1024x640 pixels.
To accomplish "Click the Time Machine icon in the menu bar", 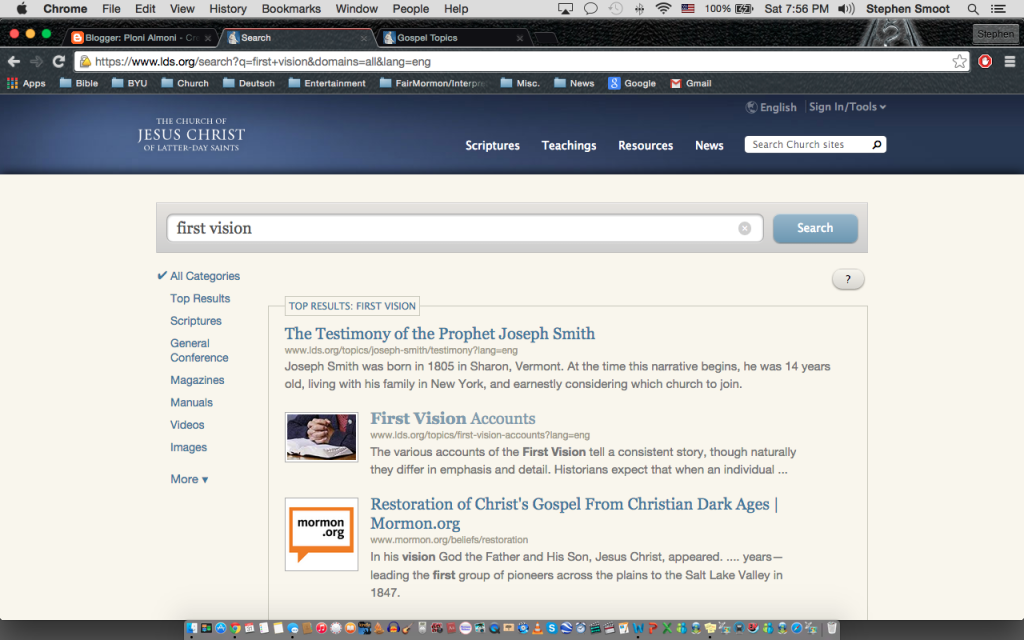I will point(615,8).
